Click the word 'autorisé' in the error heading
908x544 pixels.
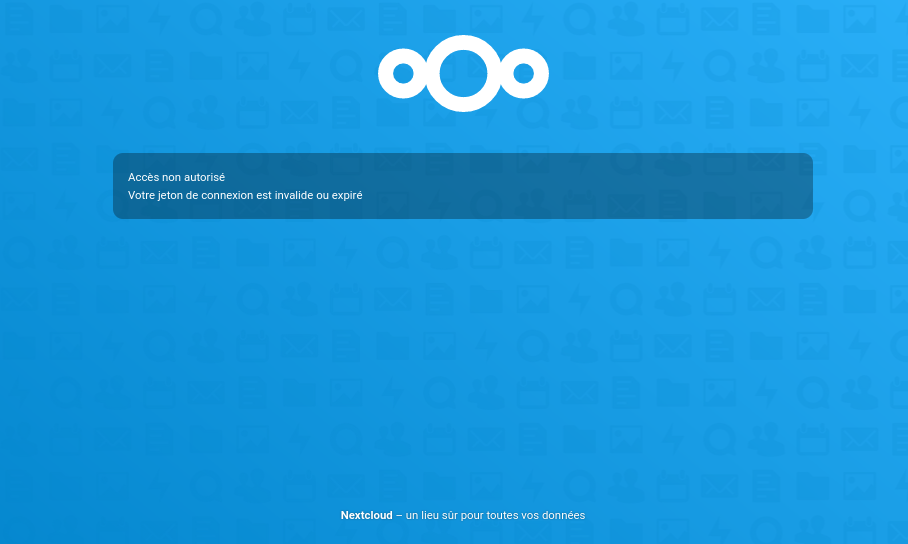pyautogui.click(x=203, y=177)
